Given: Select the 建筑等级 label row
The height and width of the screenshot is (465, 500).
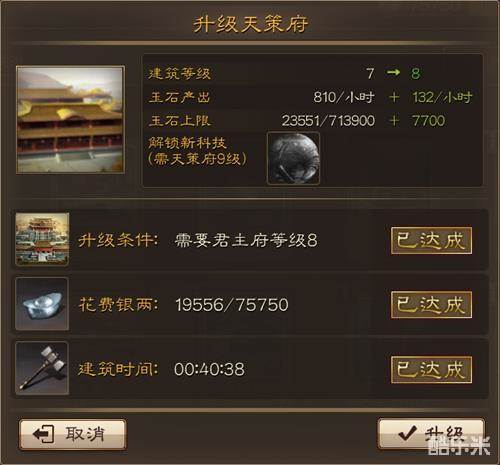Looking at the screenshot, I should 313,73.
